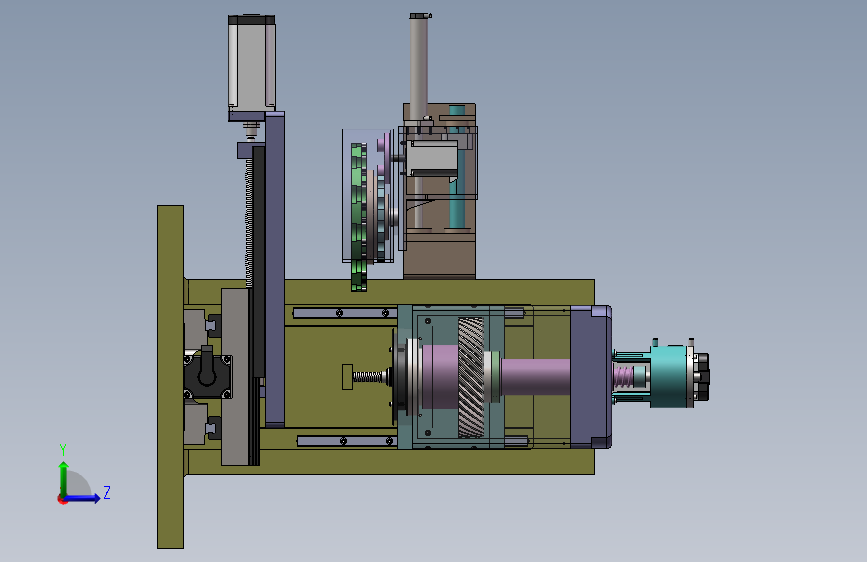Viewport: 867px width, 562px height.
Task: Select the helical gear on purple spindle
Action: pyautogui.click(x=471, y=377)
